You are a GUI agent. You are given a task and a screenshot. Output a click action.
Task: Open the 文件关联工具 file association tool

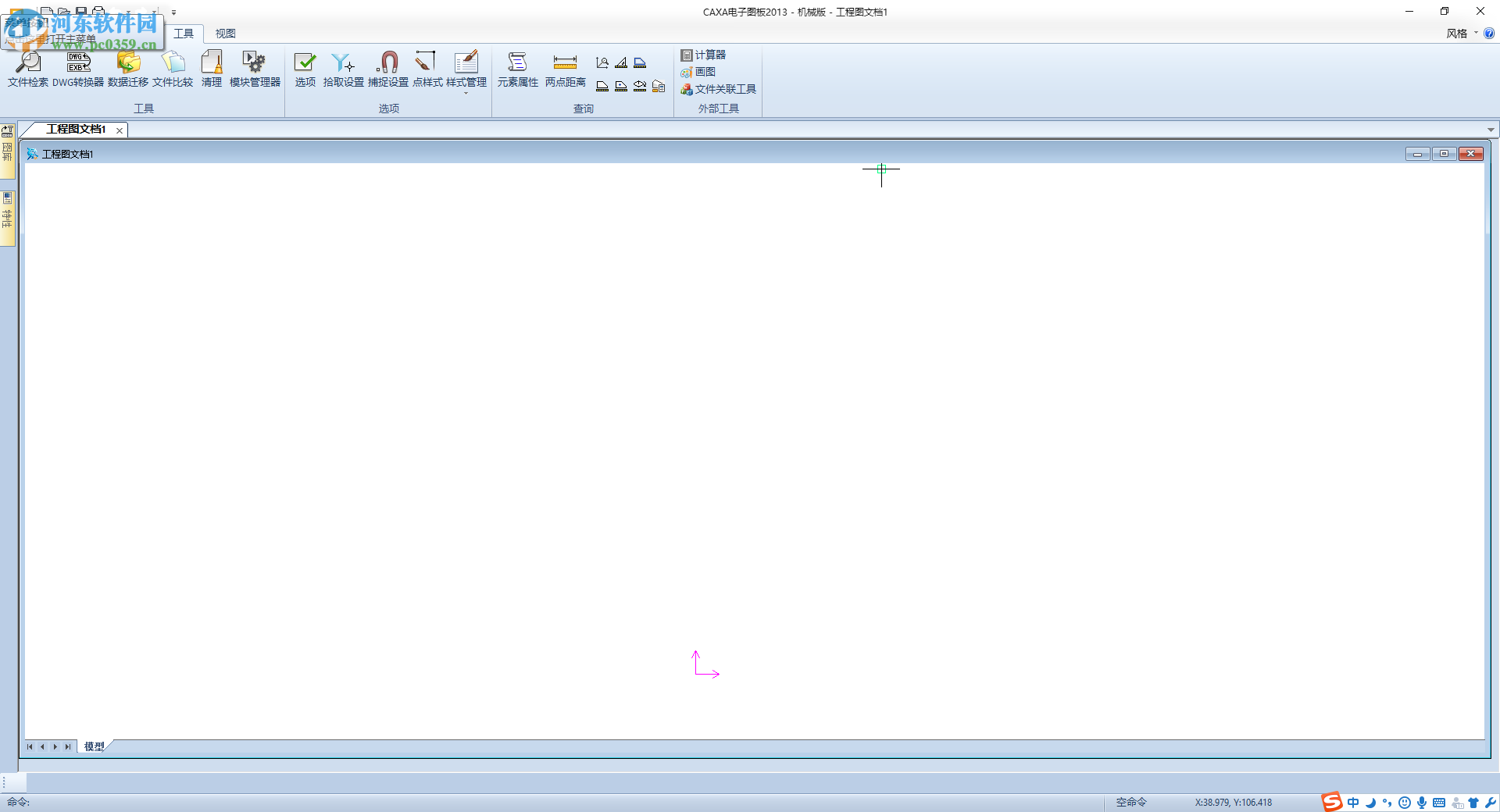(718, 89)
